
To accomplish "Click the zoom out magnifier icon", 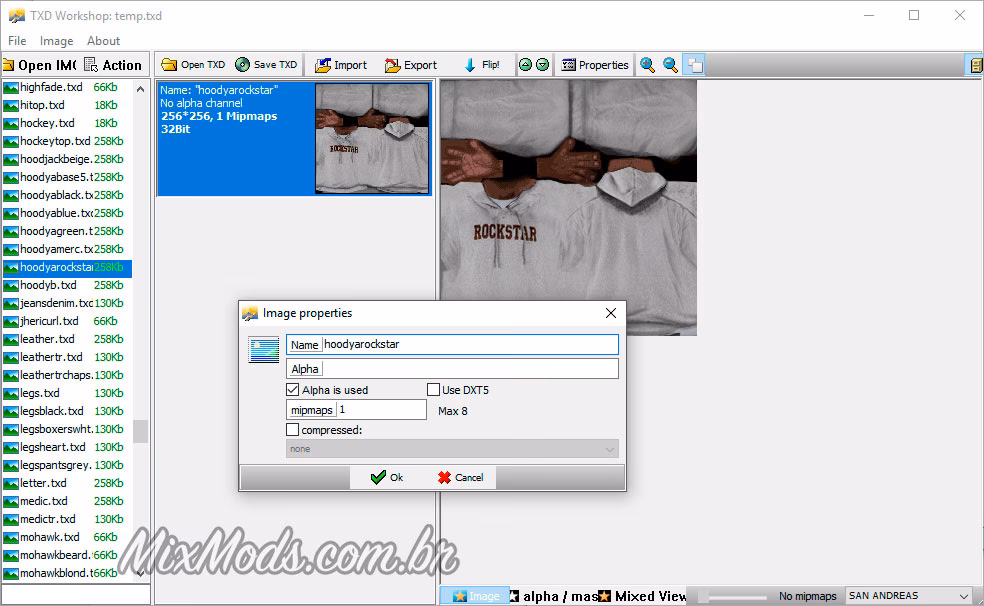I will point(670,65).
